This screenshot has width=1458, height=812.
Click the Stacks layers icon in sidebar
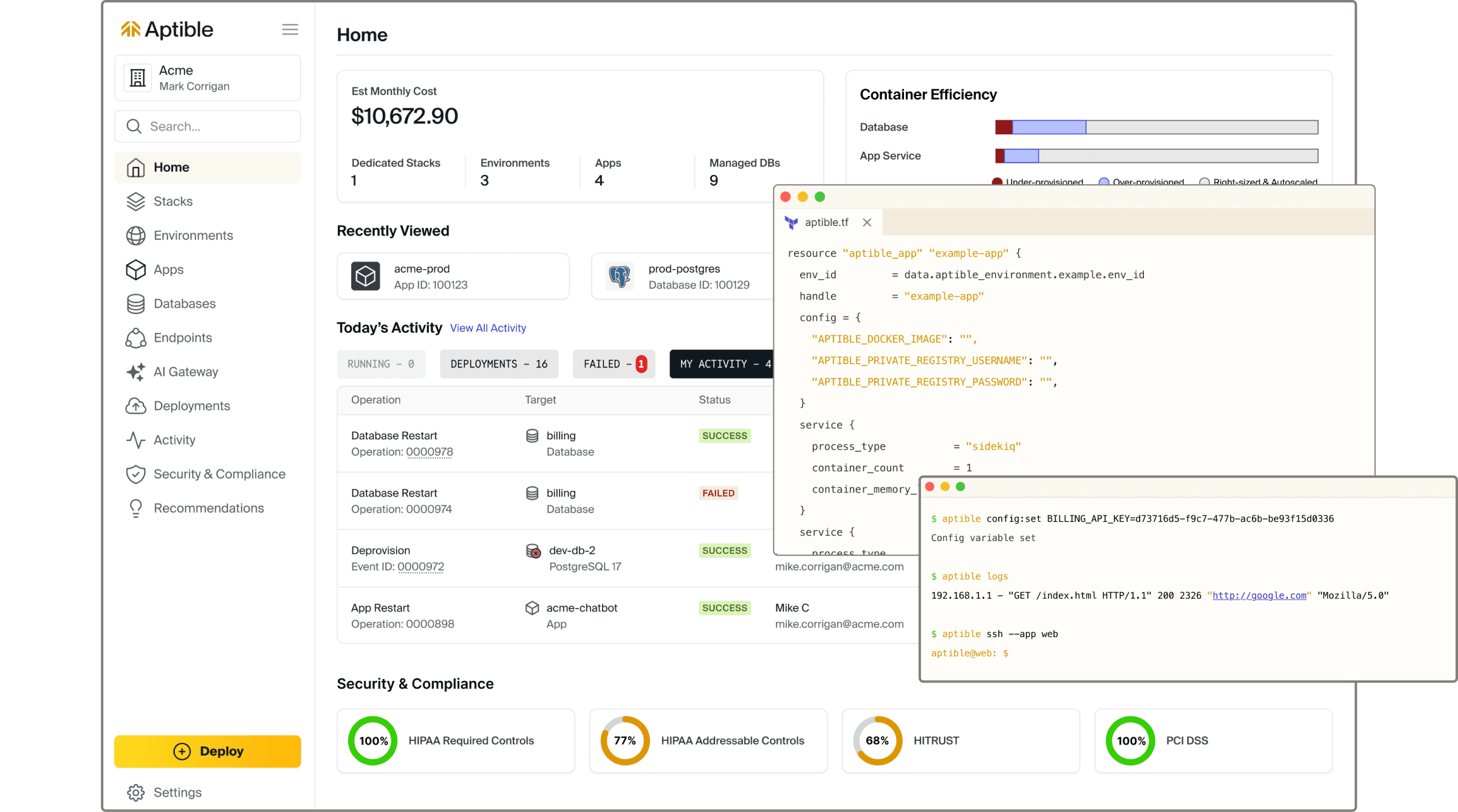tap(135, 202)
